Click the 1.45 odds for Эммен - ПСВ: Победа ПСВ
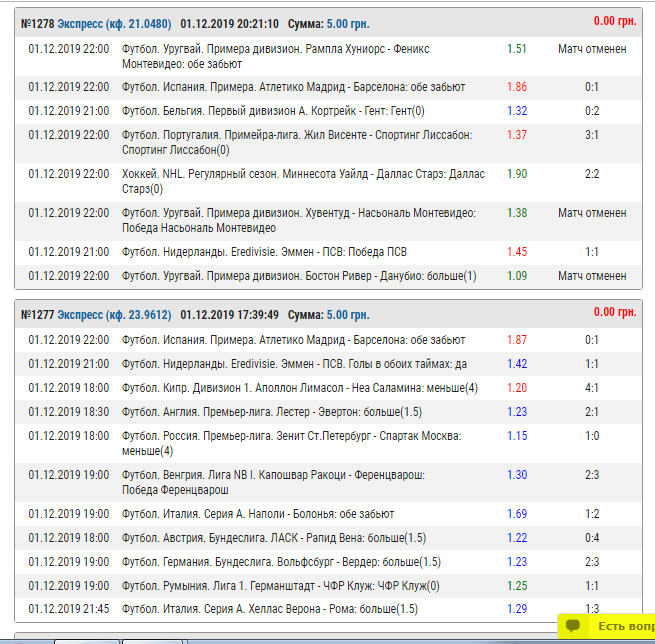The width and height of the screenshot is (655, 644). [x=517, y=252]
